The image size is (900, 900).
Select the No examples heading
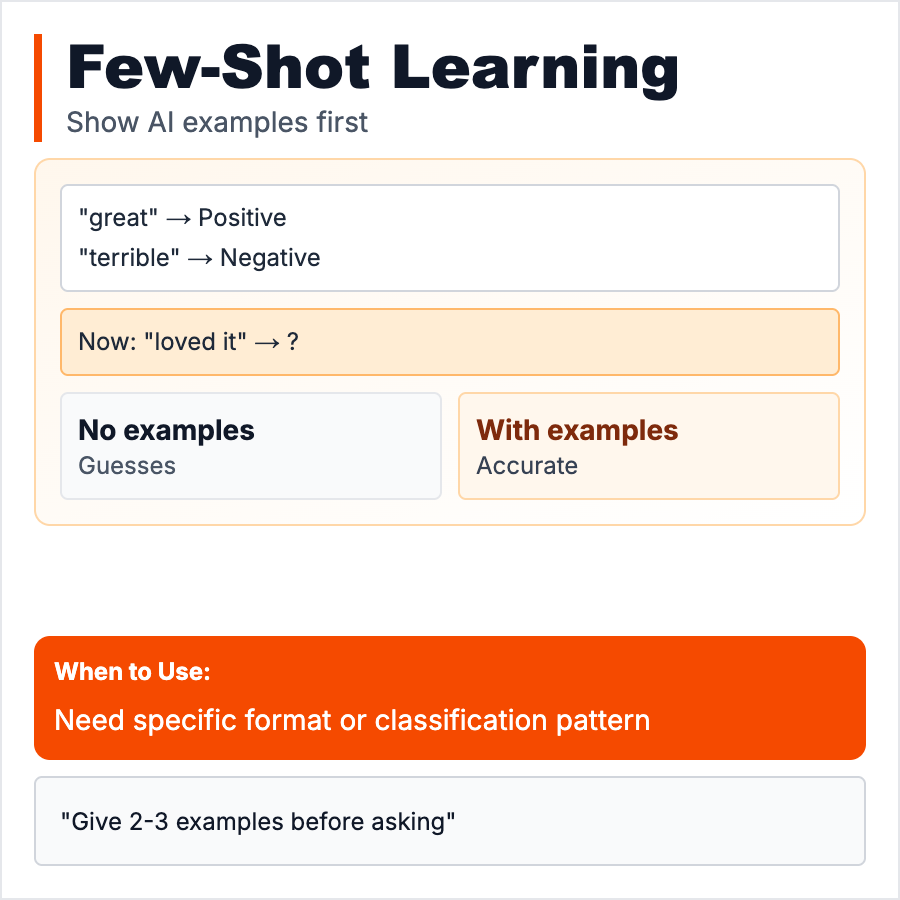166,430
